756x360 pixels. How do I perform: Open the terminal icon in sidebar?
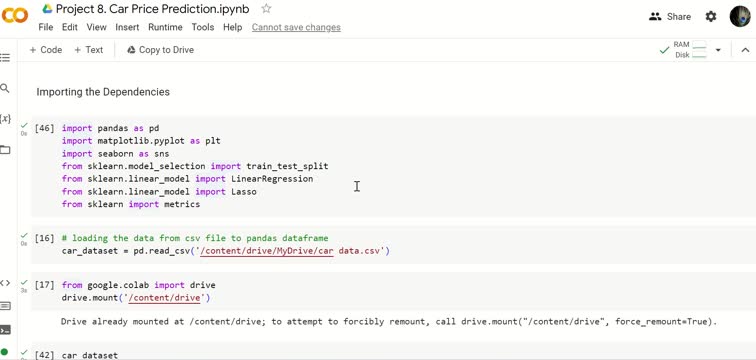click(5, 330)
